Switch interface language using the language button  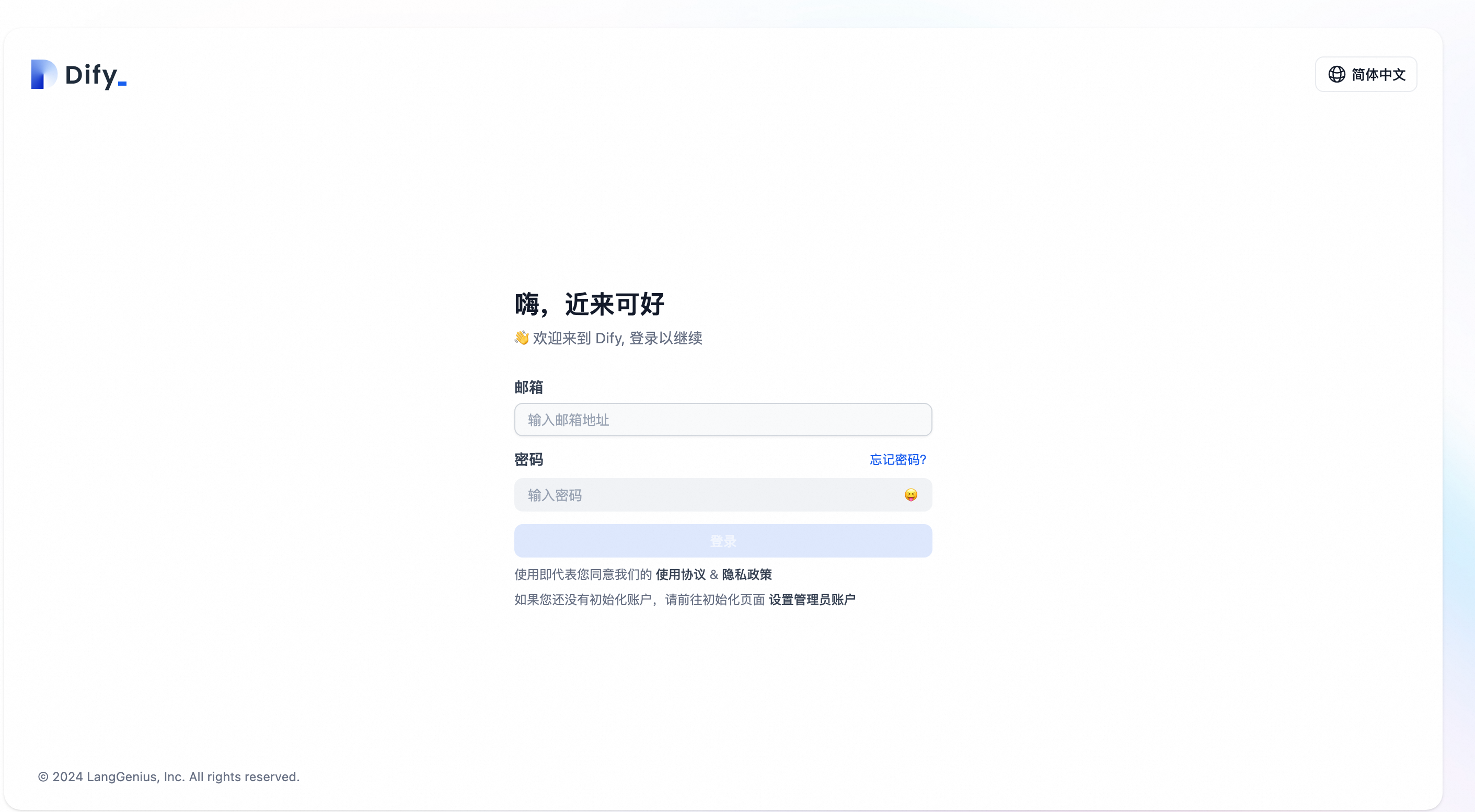[1366, 74]
